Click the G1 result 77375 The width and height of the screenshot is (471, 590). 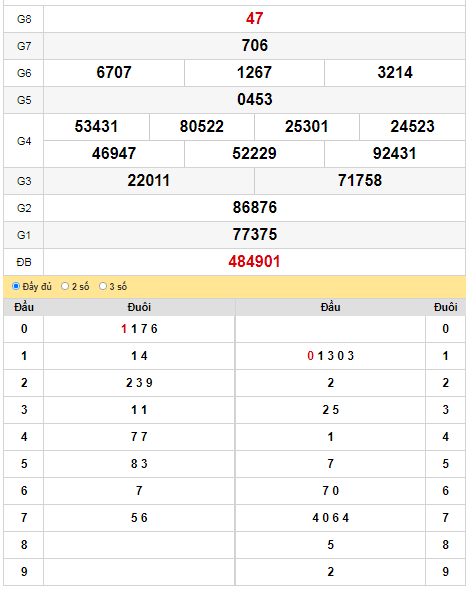(x=255, y=234)
